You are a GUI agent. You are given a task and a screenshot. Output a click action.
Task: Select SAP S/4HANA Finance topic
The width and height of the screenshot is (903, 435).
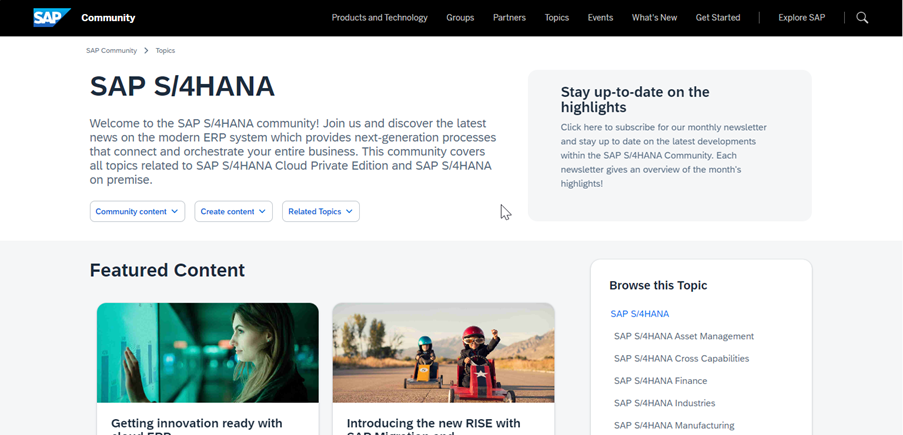[x=660, y=381]
